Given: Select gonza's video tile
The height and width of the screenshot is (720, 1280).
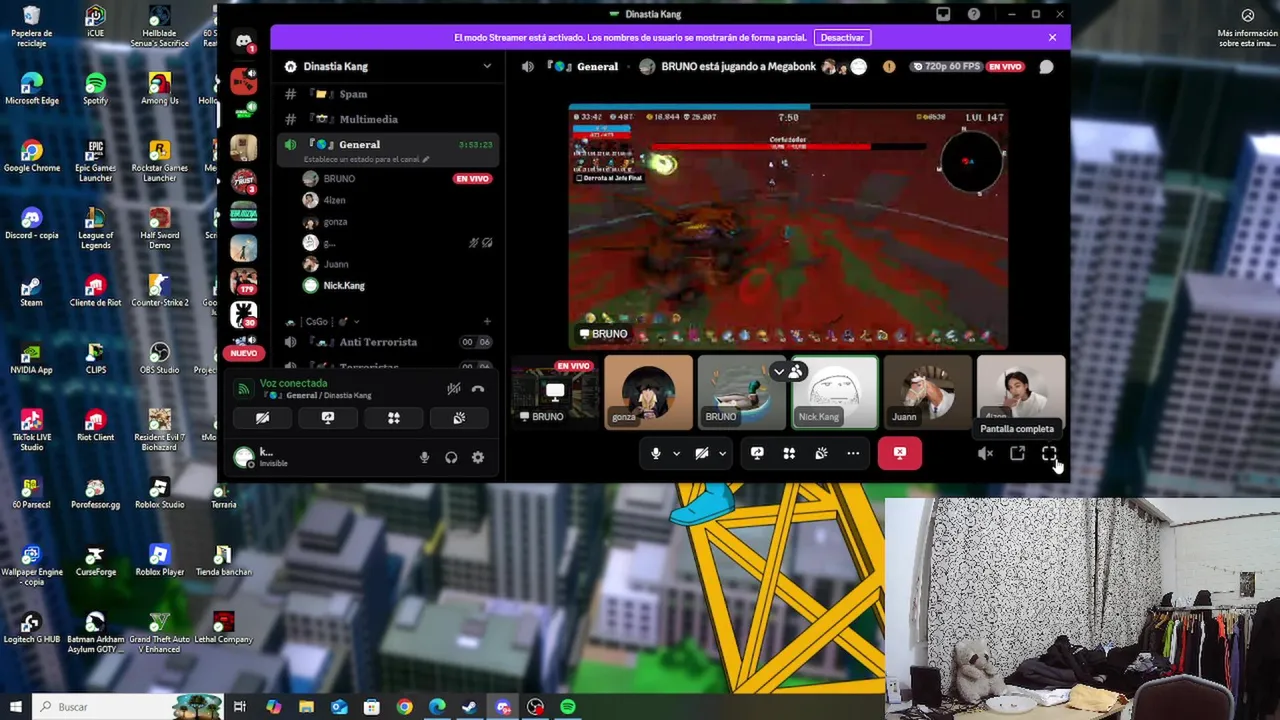Looking at the screenshot, I should pyautogui.click(x=648, y=393).
